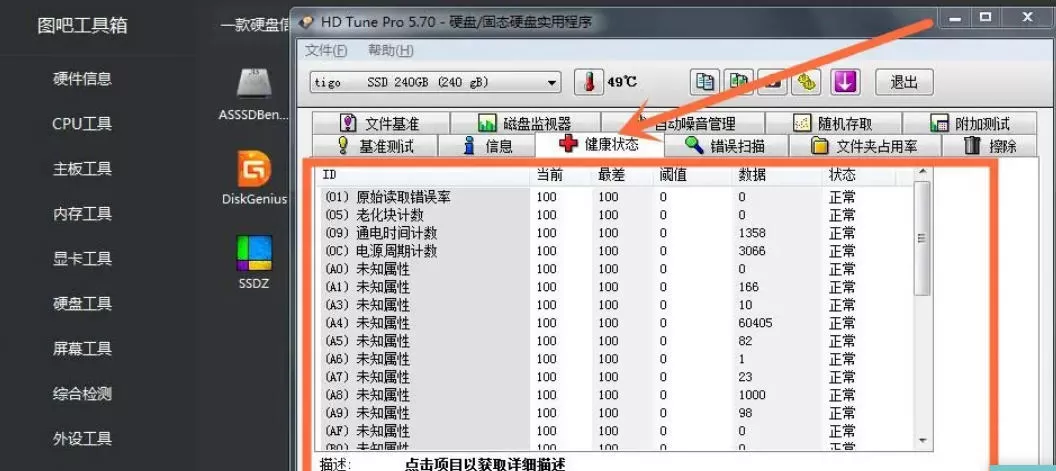Switch to the 附加测试 tab
1056x471 pixels.
[969, 123]
